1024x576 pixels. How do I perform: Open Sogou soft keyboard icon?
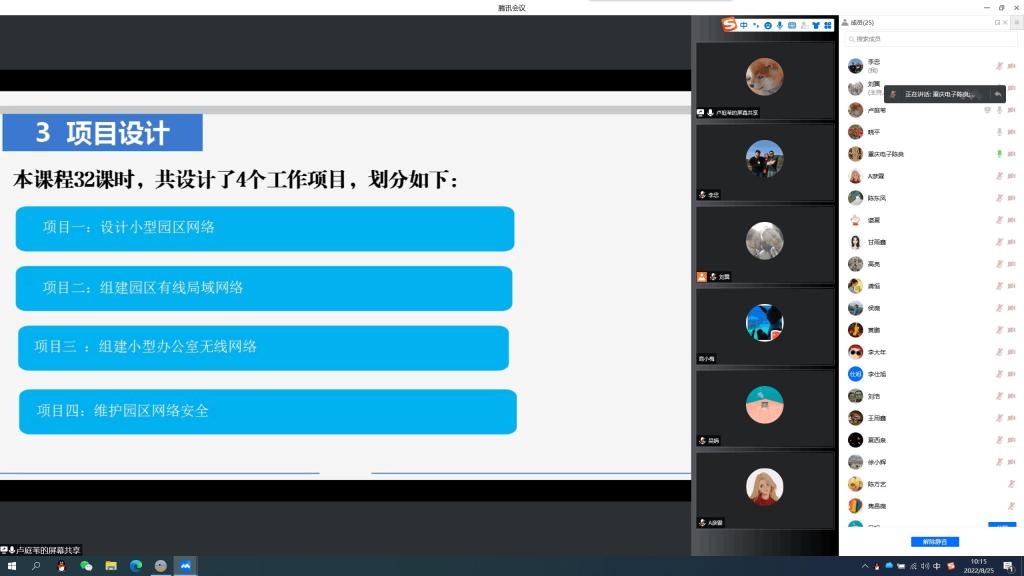pyautogui.click(x=792, y=25)
